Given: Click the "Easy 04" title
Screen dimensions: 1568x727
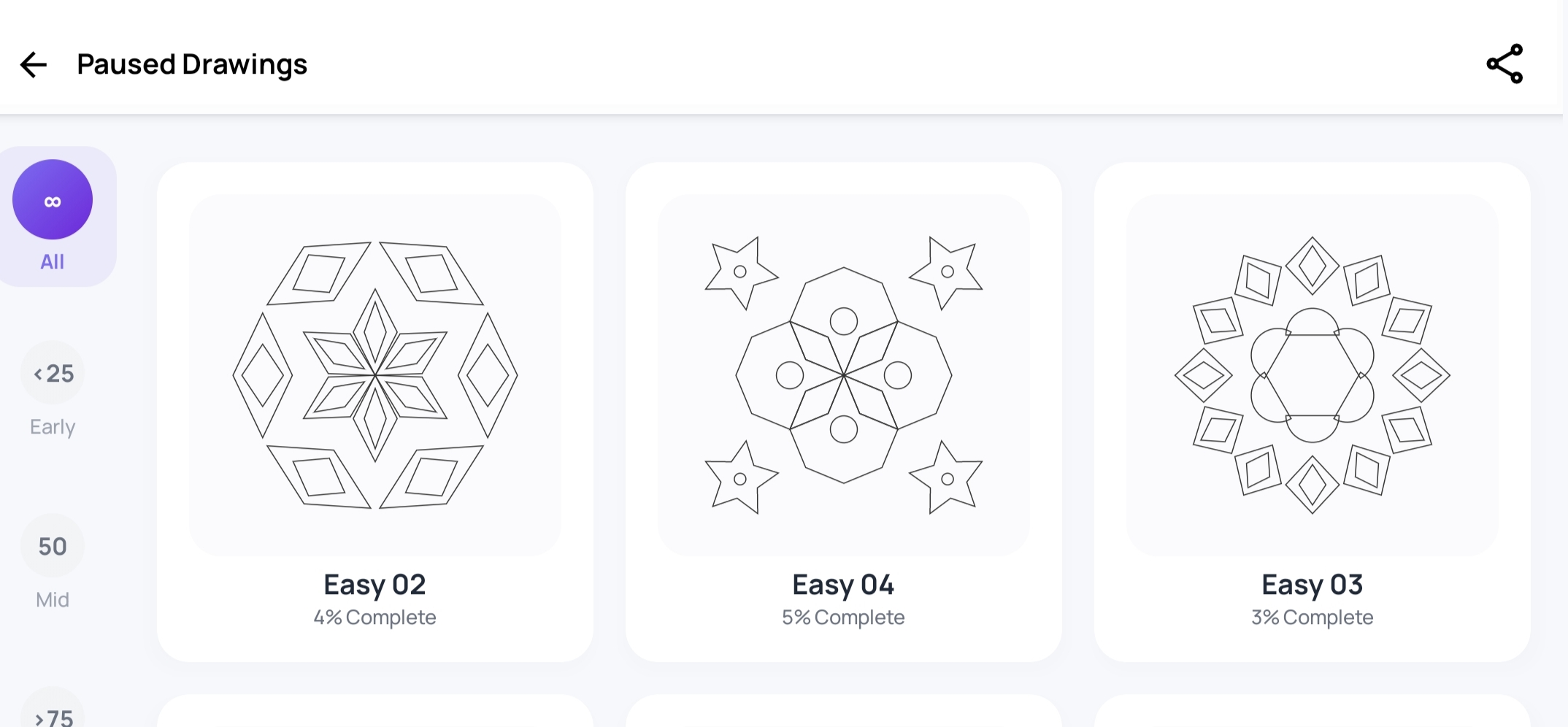Looking at the screenshot, I should click(843, 584).
